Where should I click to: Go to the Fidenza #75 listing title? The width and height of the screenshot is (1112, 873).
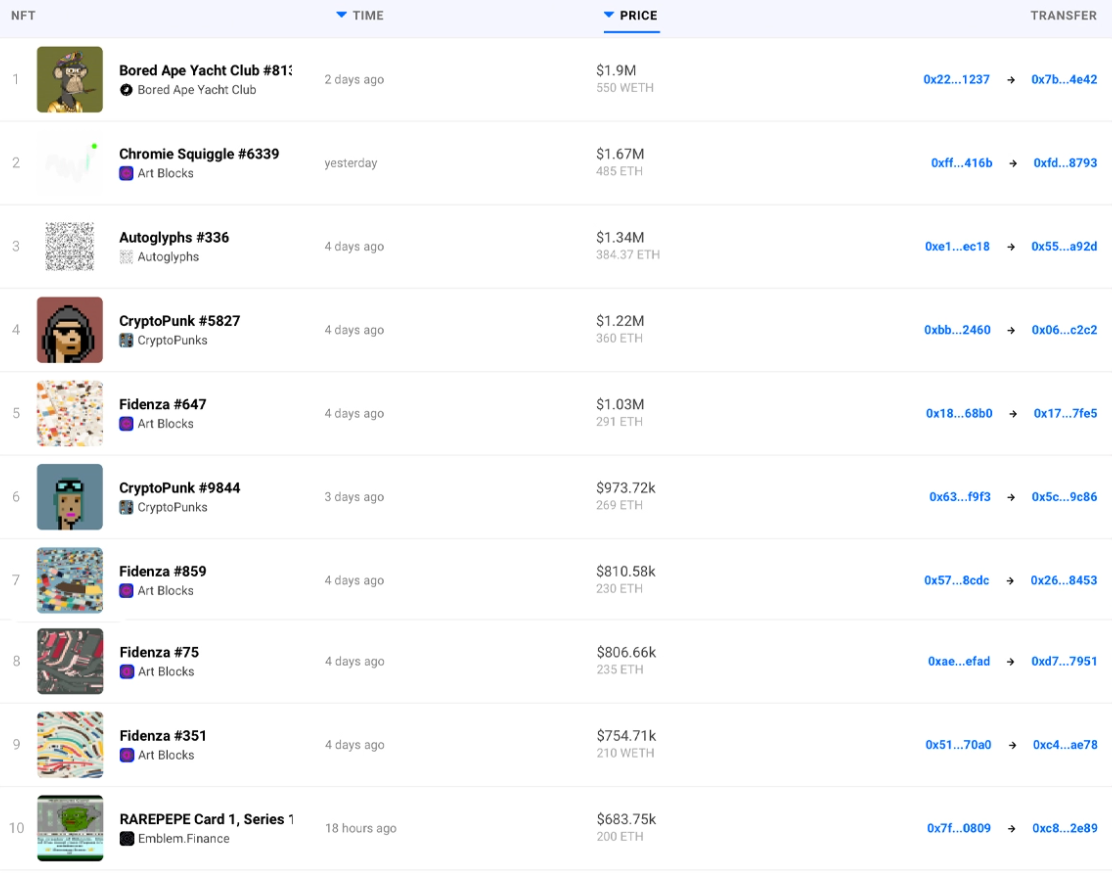[x=160, y=652]
